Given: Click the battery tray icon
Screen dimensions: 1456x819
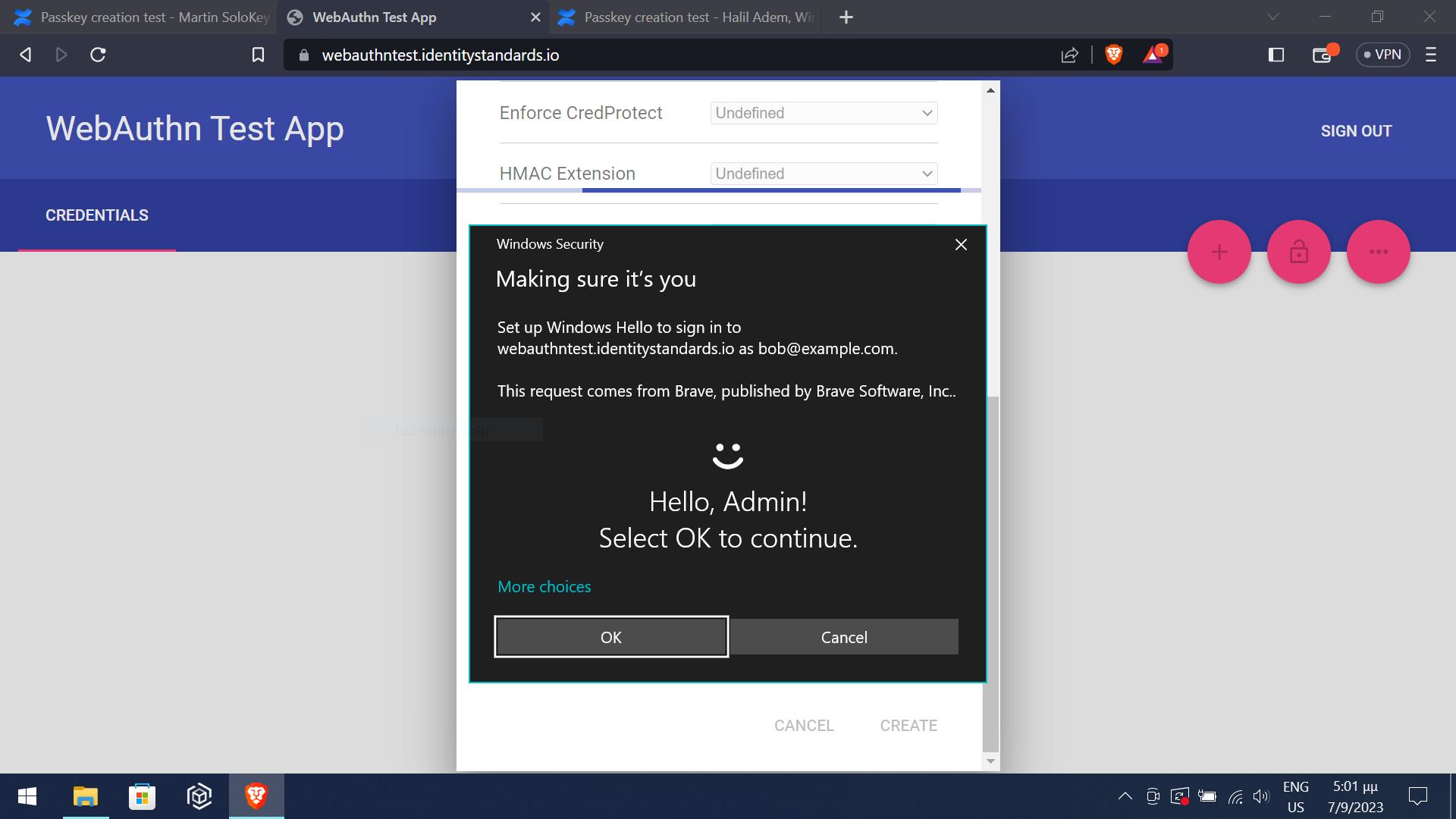Looking at the screenshot, I should point(1207,796).
